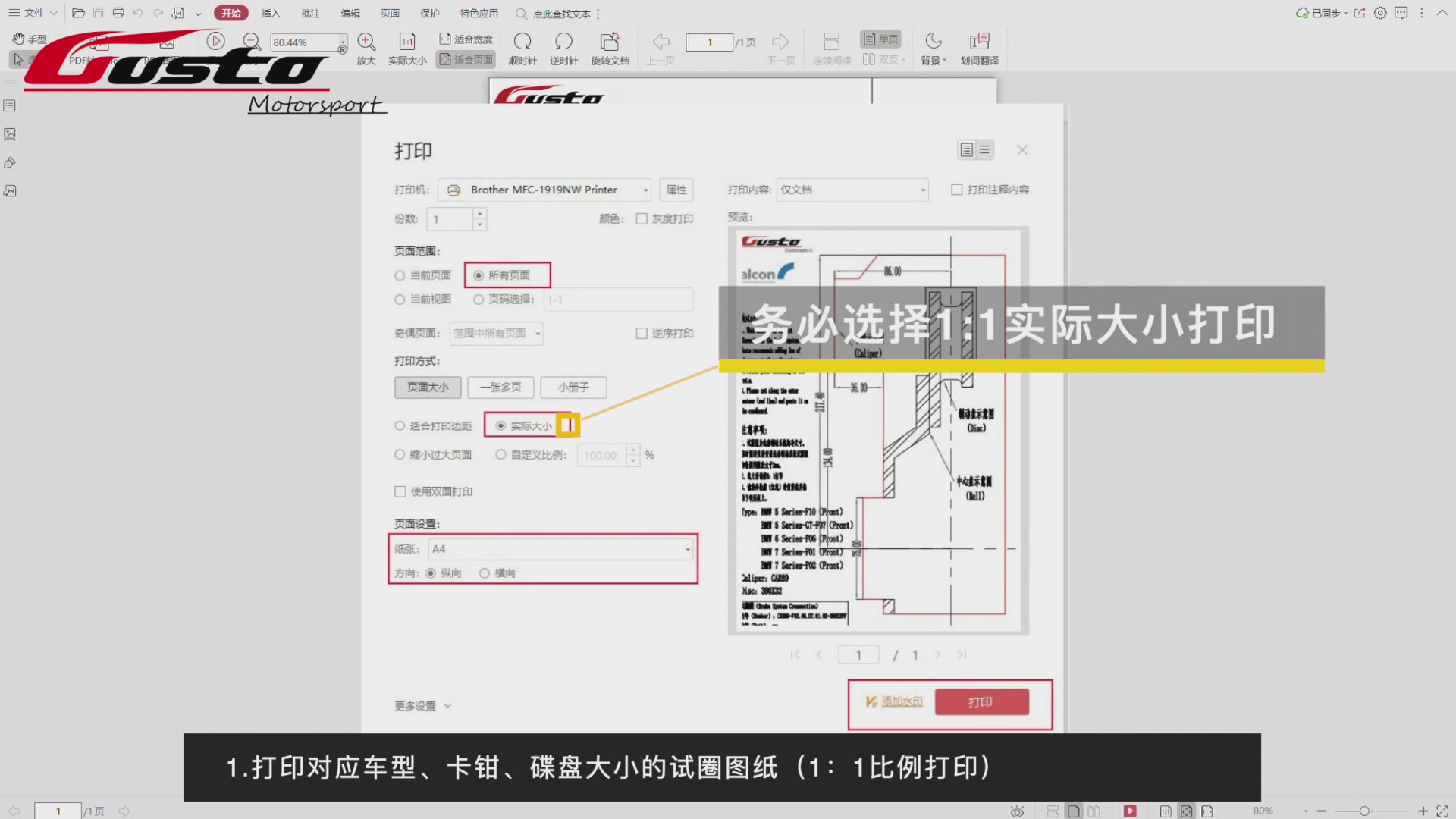Open the Brother MFC-1919NW printer dropdown
Viewport: 1456px width, 819px height.
[544, 190]
